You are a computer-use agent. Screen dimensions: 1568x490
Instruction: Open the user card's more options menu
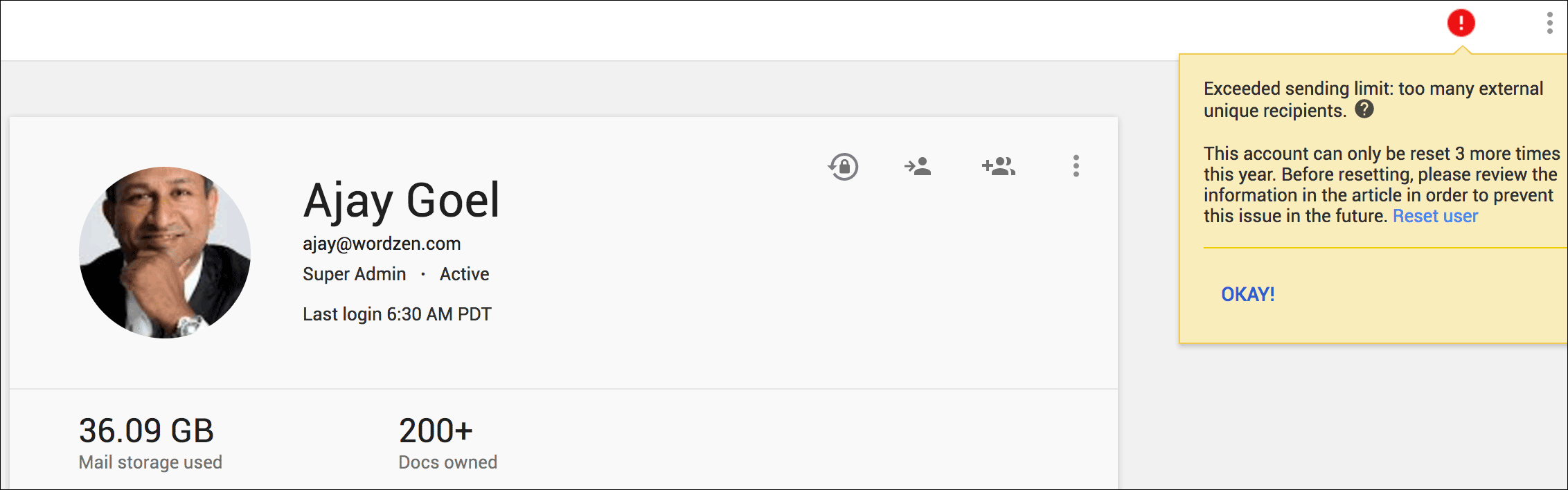pyautogui.click(x=1076, y=166)
